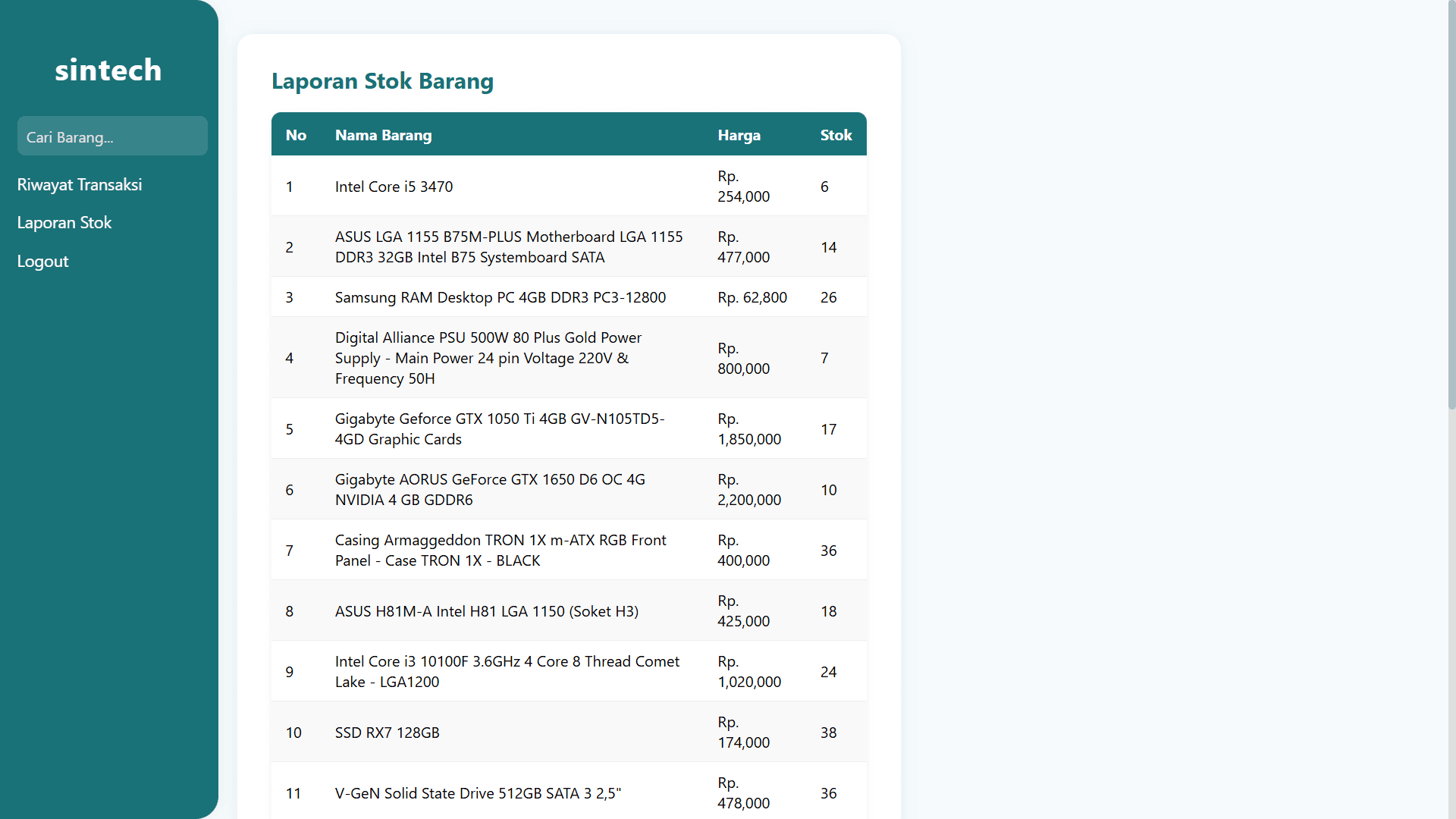Select price Rp. 800,000

tap(744, 358)
